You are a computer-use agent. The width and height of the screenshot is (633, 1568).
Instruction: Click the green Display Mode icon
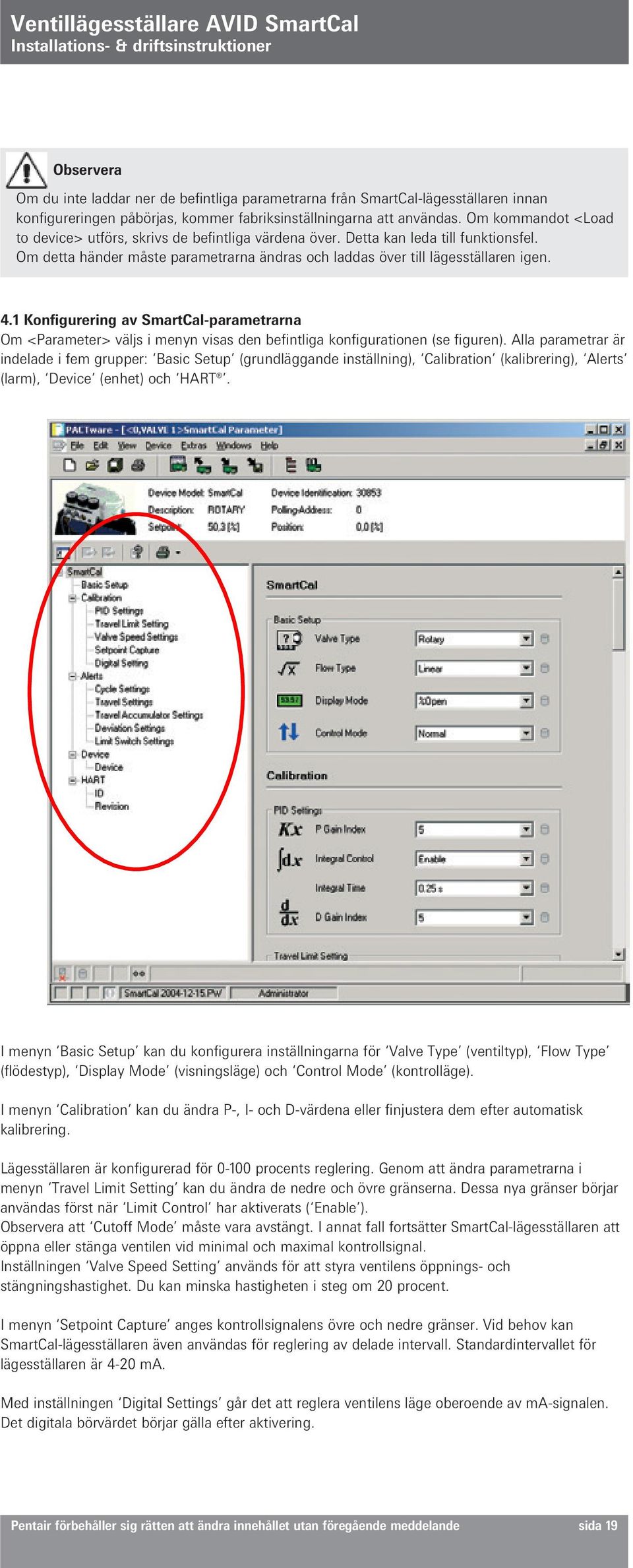point(289,701)
